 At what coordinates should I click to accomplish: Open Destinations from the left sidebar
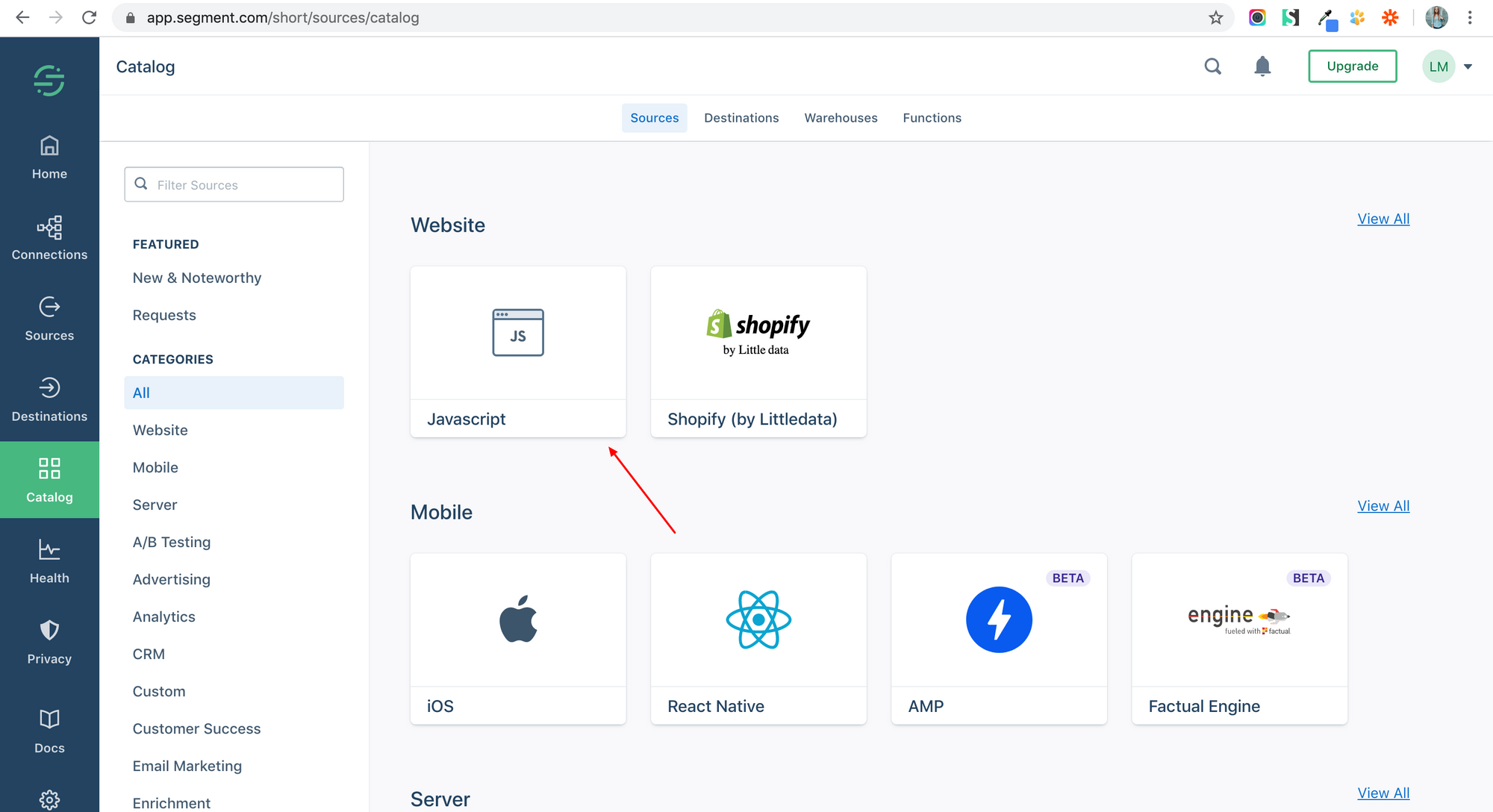49,399
